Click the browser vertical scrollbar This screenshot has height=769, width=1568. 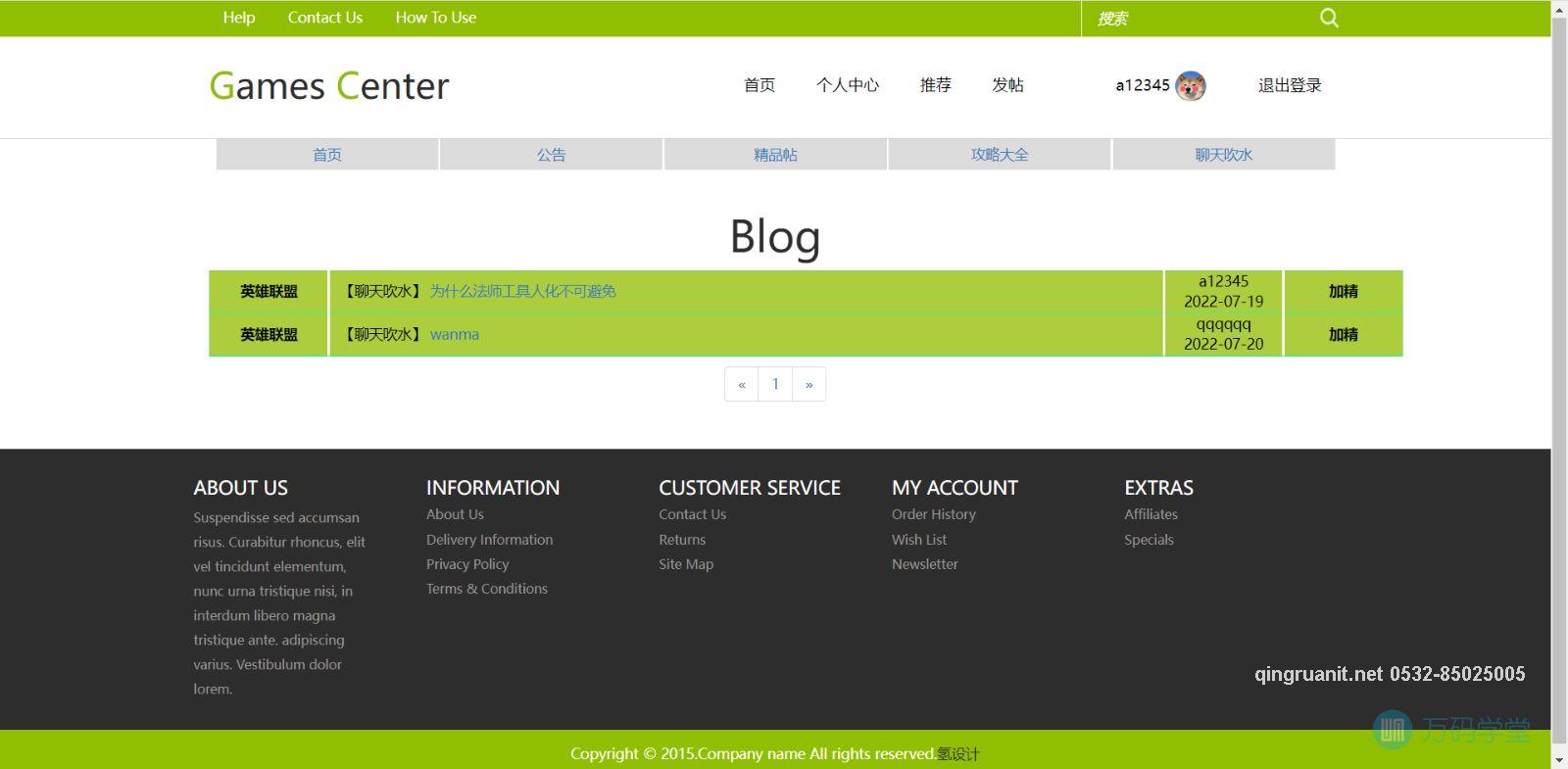click(x=1559, y=380)
